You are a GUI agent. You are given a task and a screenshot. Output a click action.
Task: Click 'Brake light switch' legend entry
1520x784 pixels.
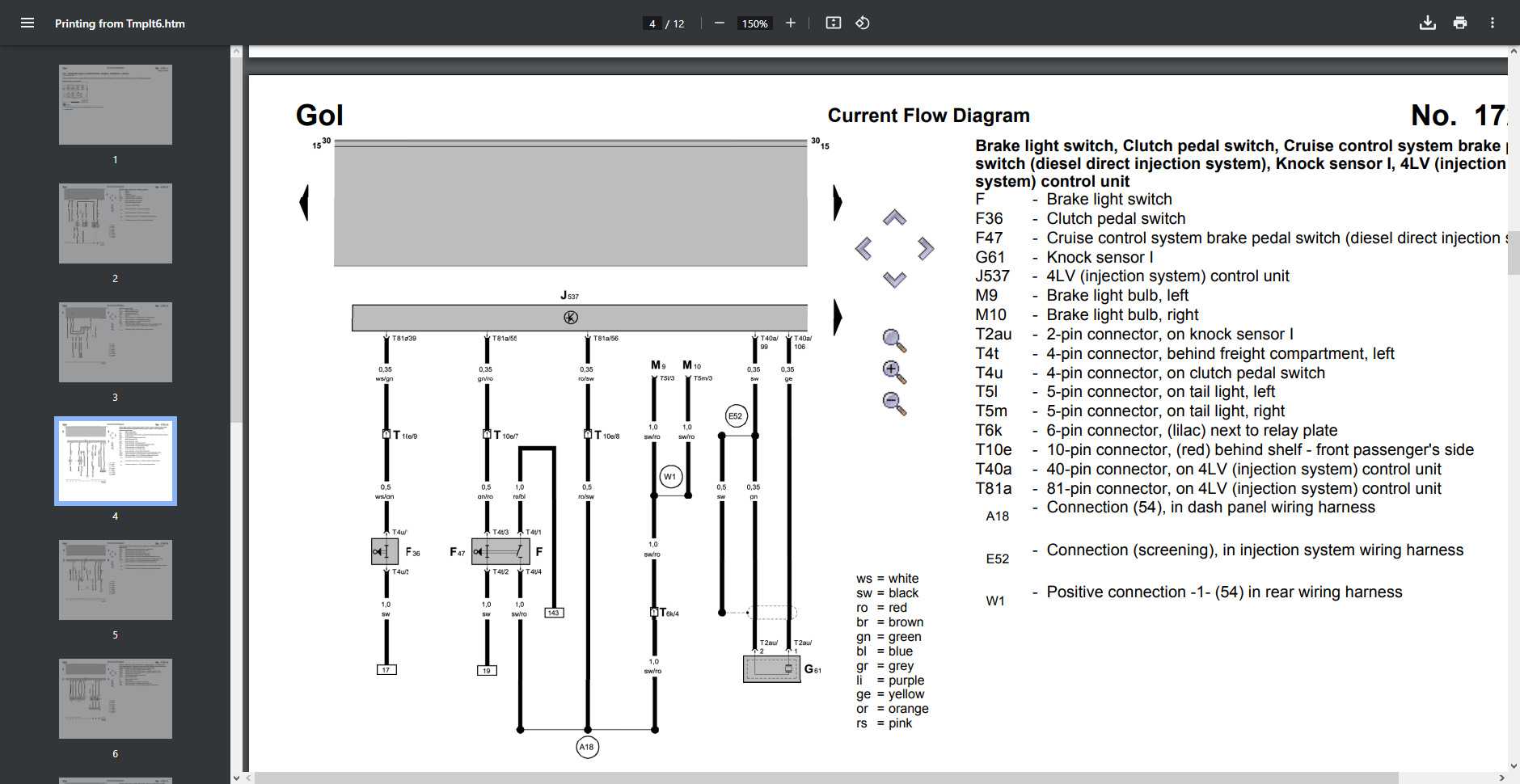coord(1108,199)
